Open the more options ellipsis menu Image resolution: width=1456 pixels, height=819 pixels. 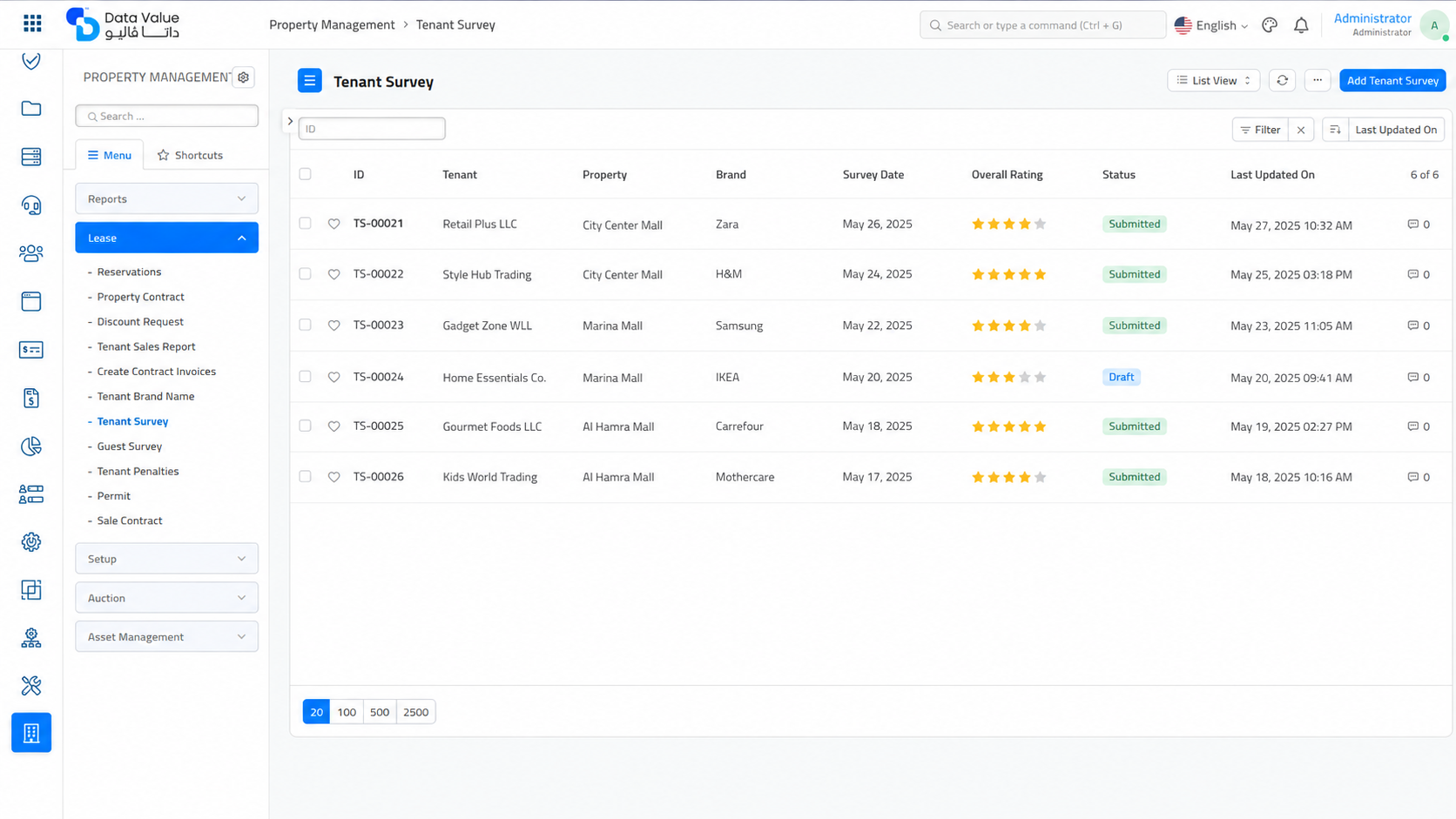point(1318,81)
